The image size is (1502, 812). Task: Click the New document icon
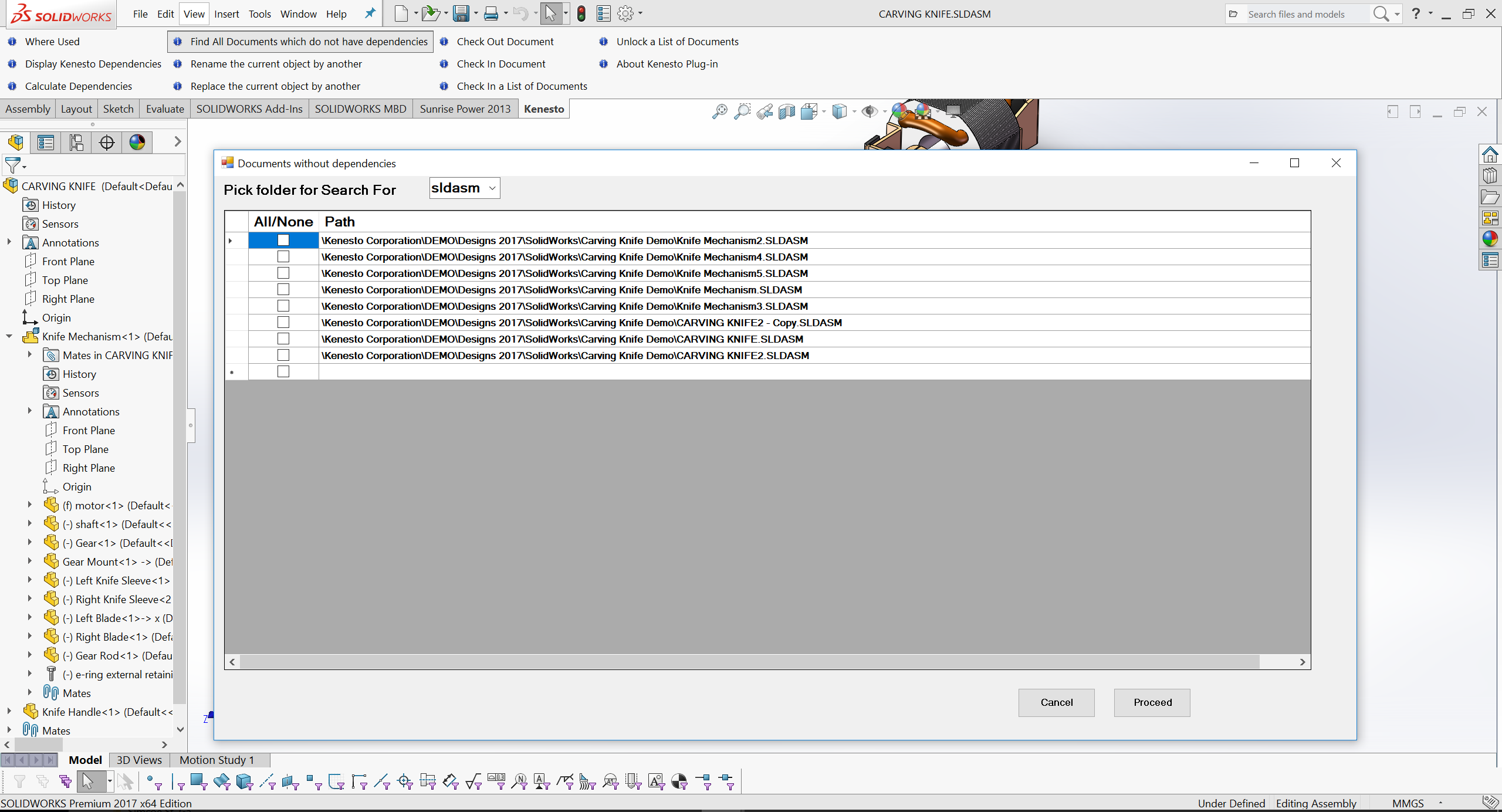tap(401, 13)
